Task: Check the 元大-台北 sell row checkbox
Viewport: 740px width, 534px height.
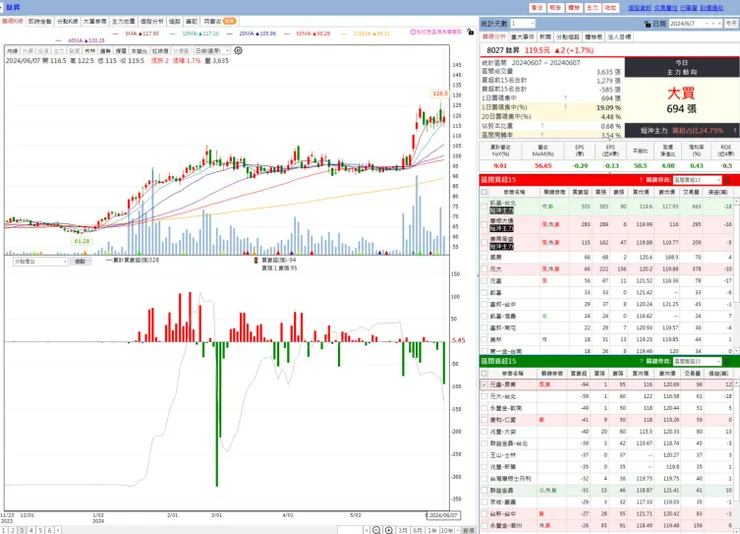Action: (484, 396)
